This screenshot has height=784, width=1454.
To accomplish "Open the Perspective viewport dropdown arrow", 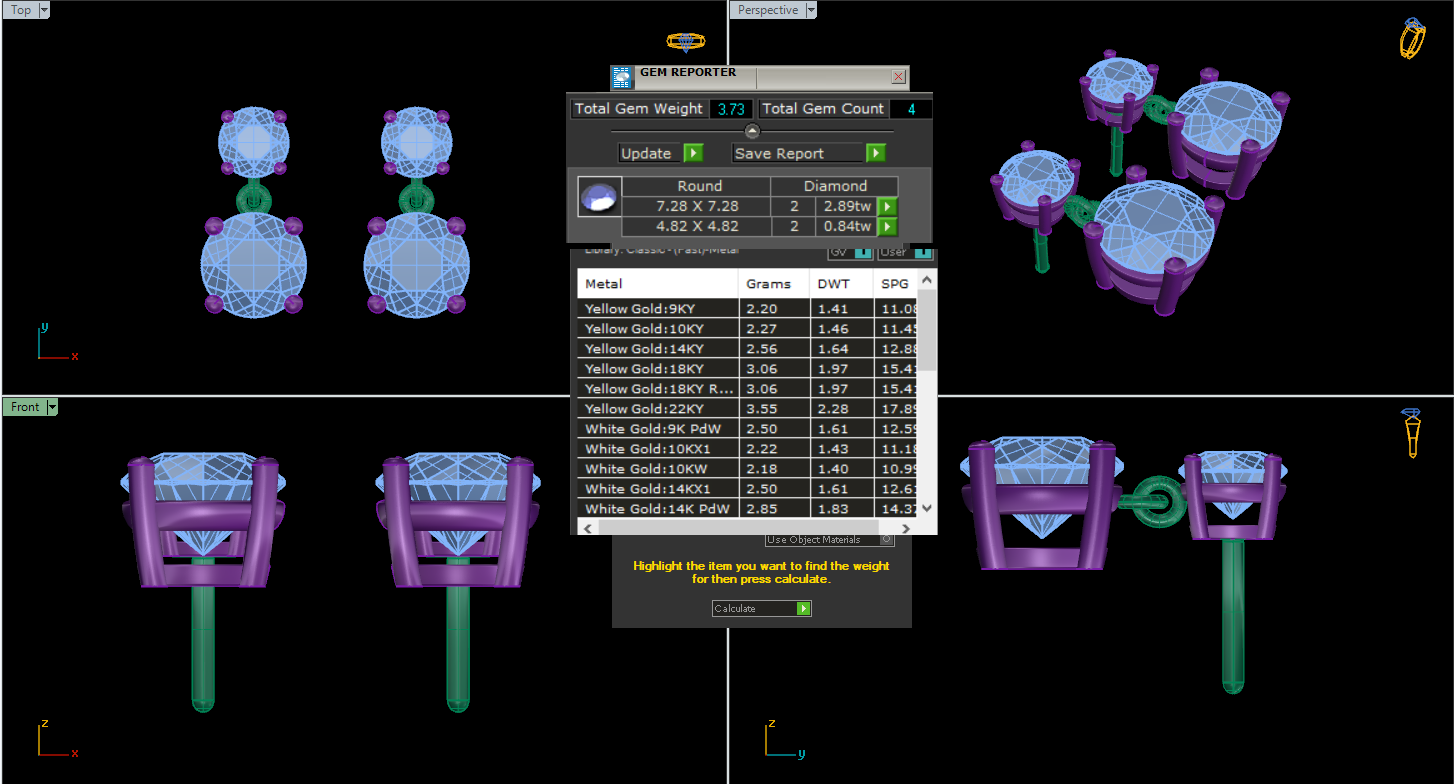I will coord(811,10).
